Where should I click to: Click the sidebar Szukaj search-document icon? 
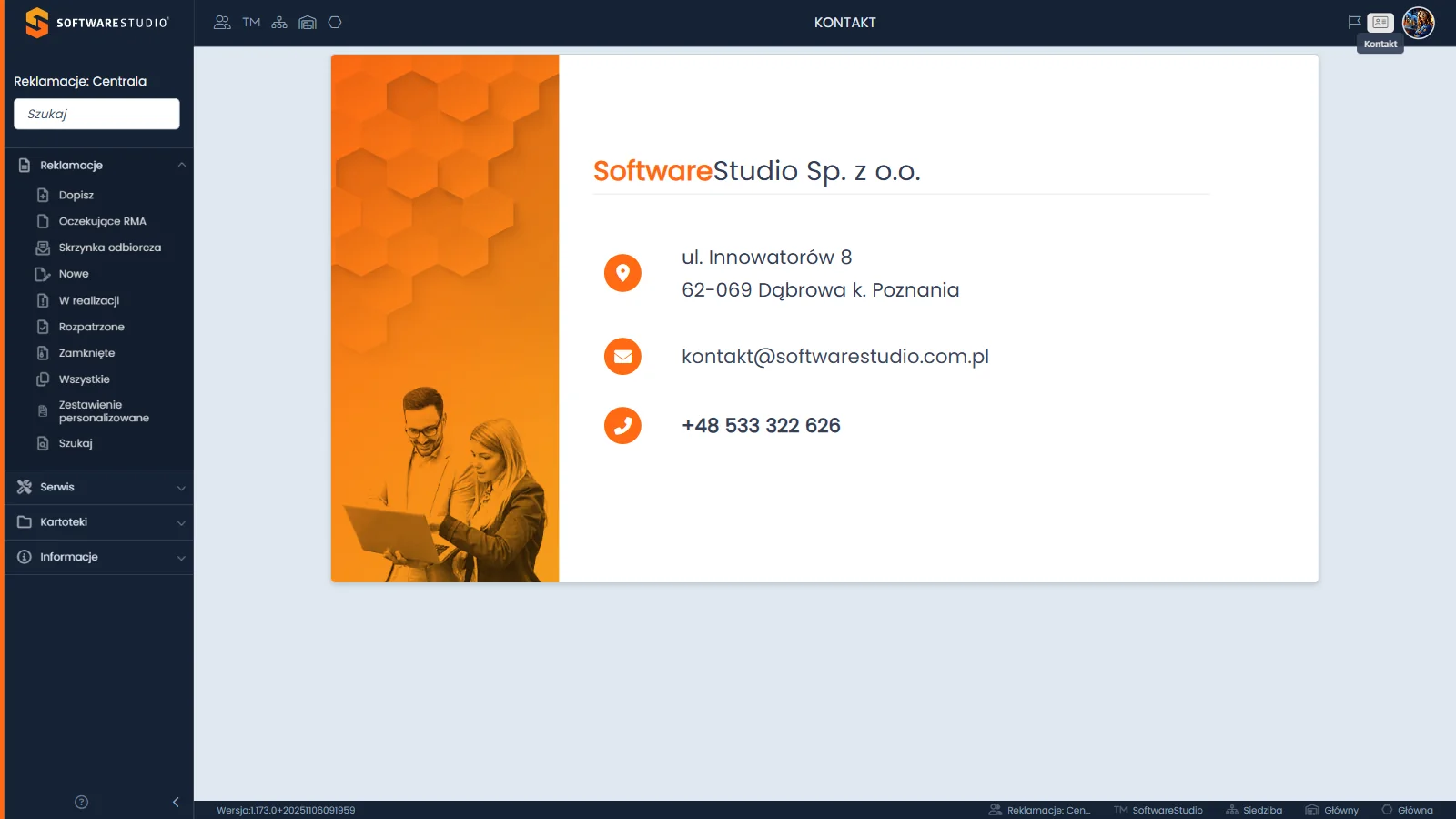click(x=43, y=443)
